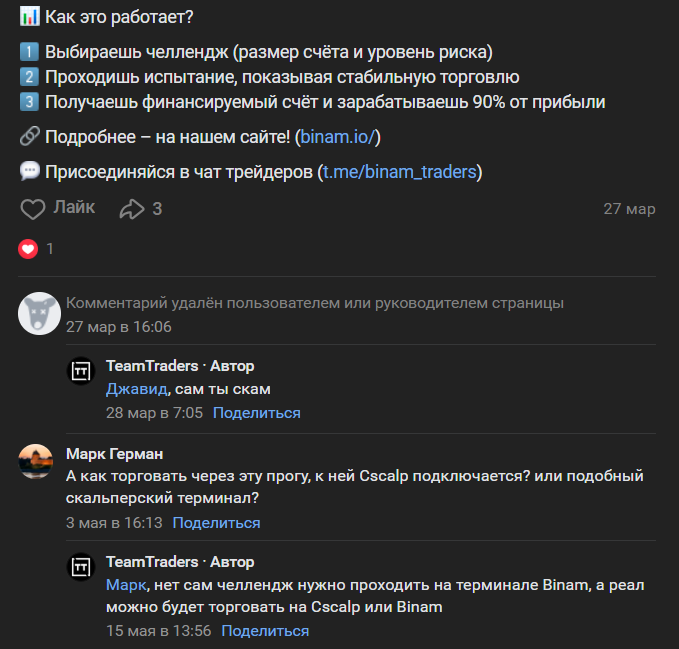Like the post with heart icon
The image size is (679, 649).
tap(34, 209)
